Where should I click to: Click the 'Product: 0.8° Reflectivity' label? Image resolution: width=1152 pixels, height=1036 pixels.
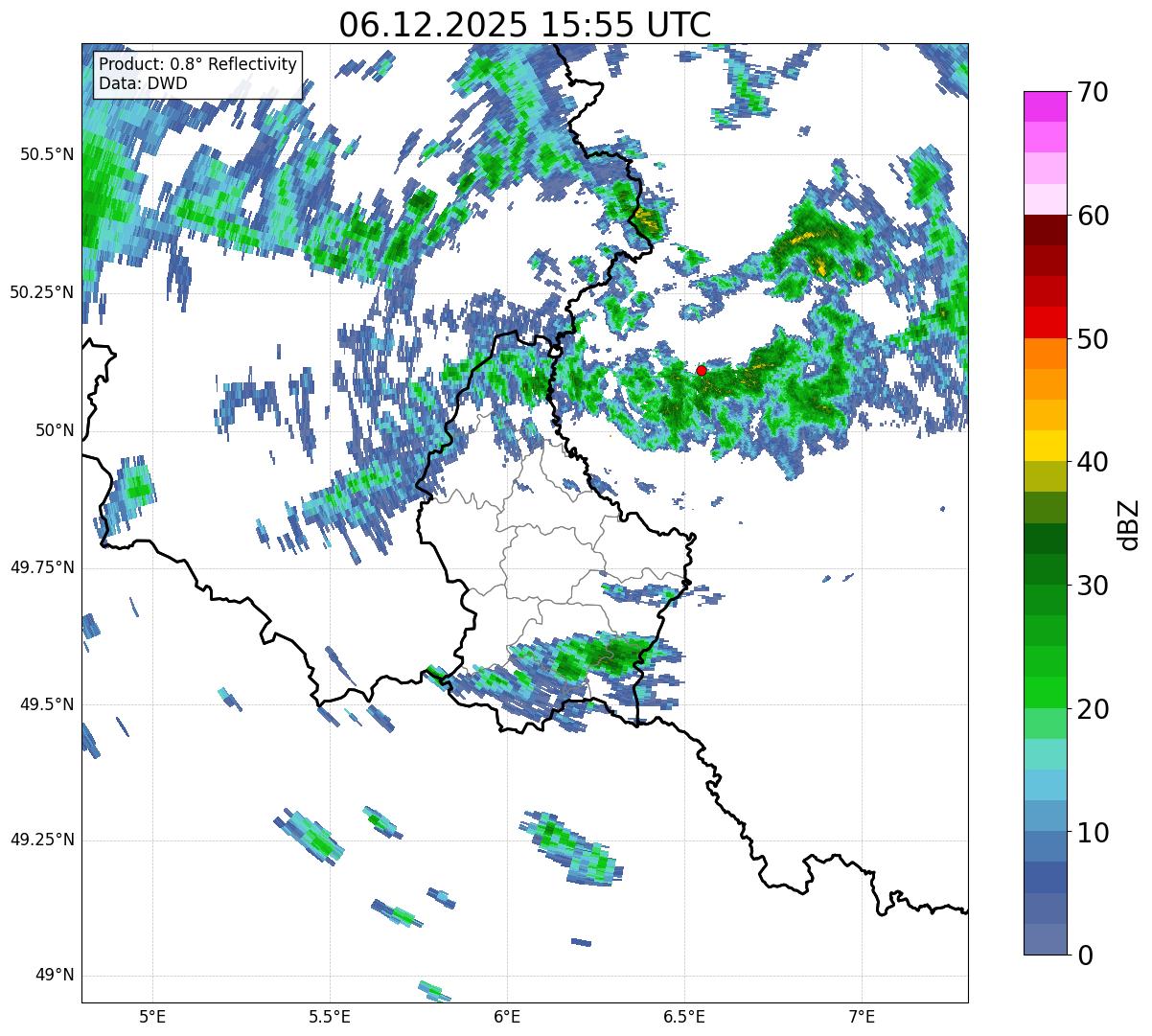(198, 64)
